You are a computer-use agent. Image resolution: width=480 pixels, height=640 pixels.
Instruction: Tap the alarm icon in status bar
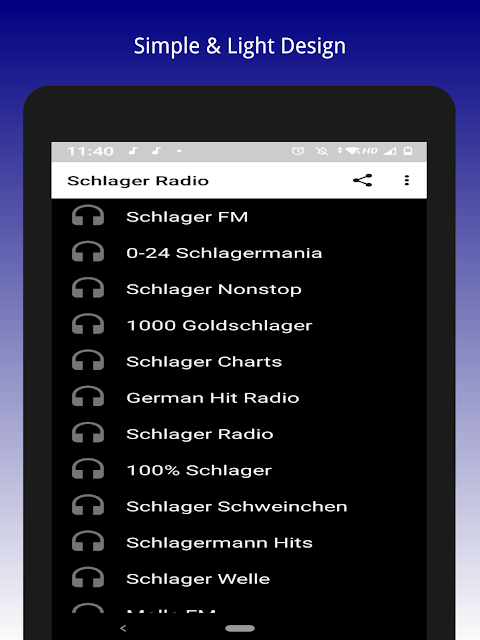(298, 151)
